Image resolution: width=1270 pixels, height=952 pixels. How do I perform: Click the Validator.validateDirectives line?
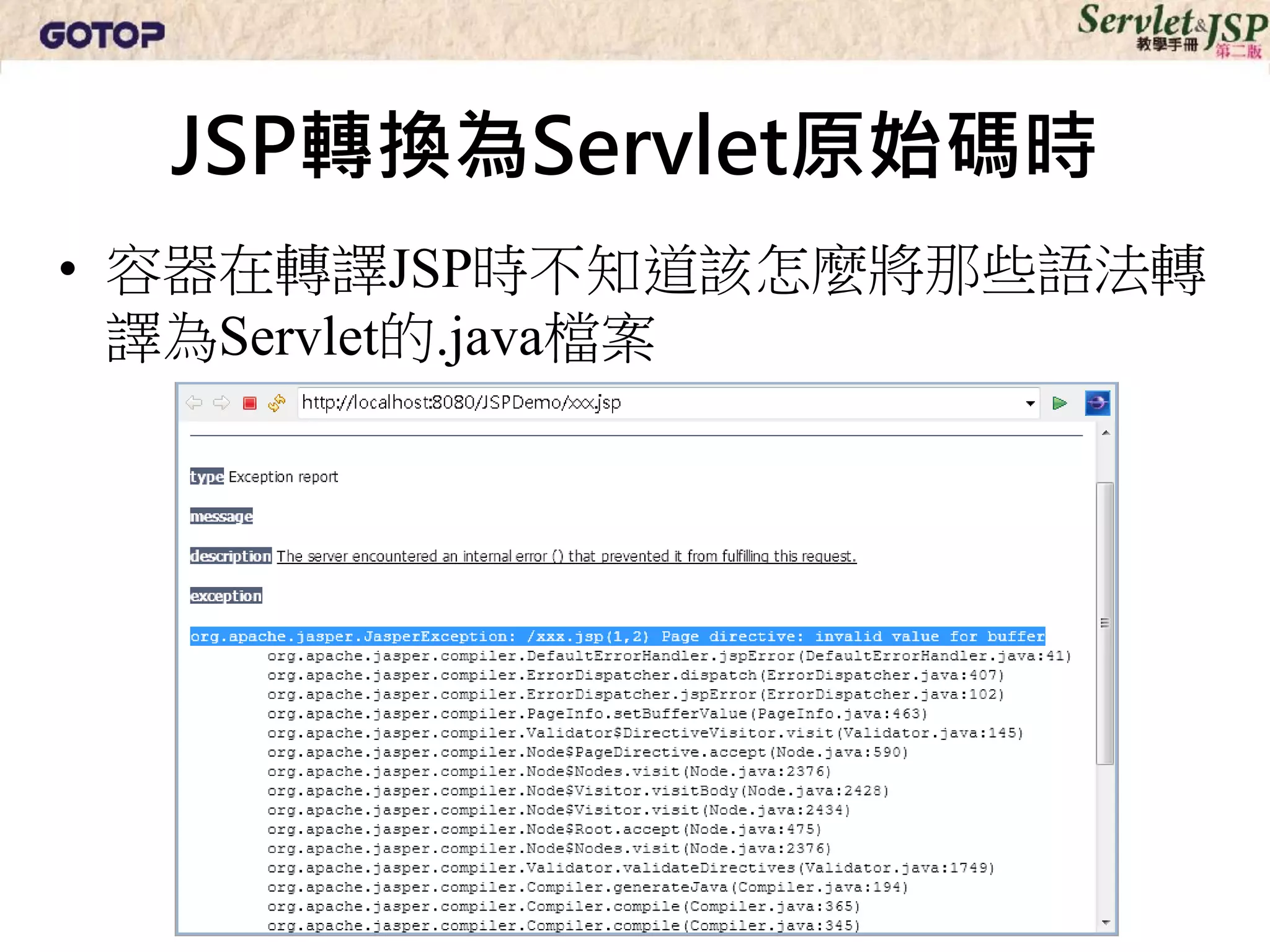pyautogui.click(x=631, y=868)
